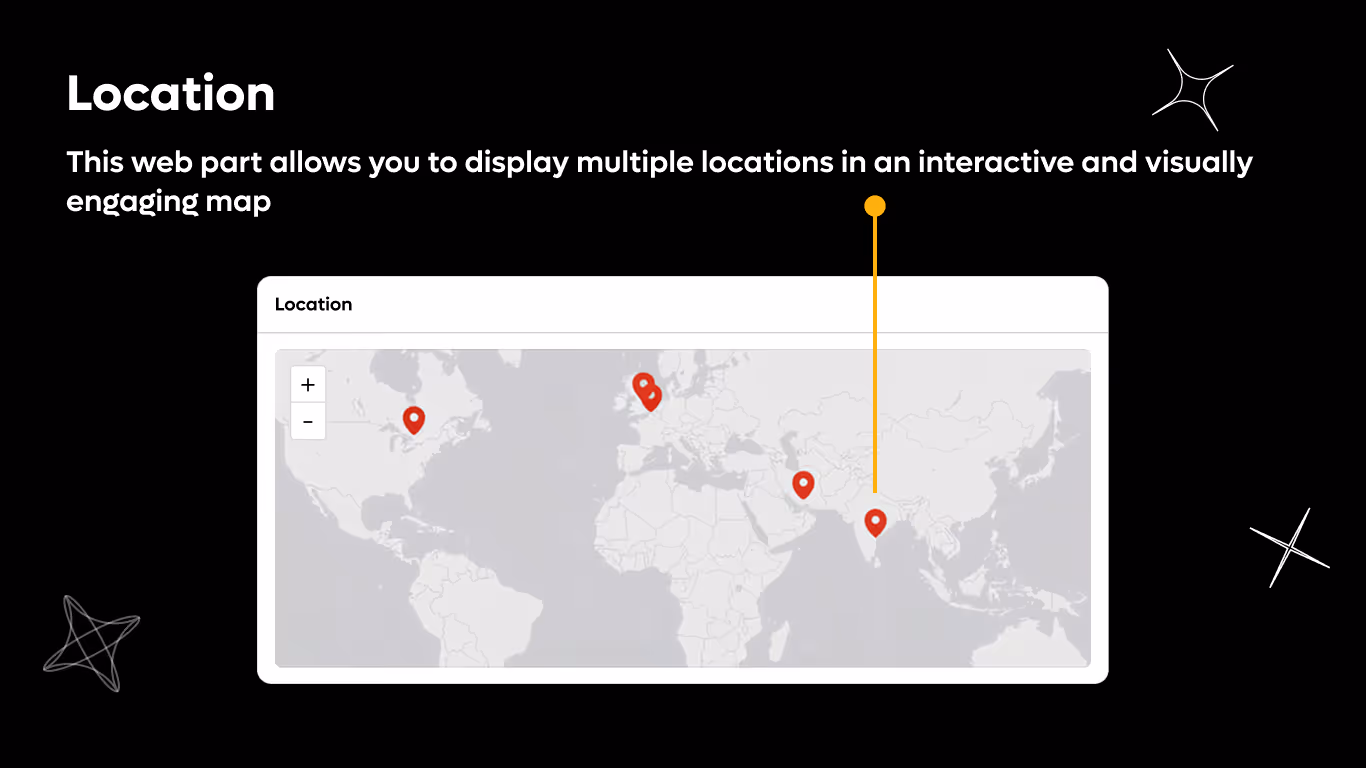Zoom out using the minus button
Viewport: 1366px width, 768px height.
(308, 421)
